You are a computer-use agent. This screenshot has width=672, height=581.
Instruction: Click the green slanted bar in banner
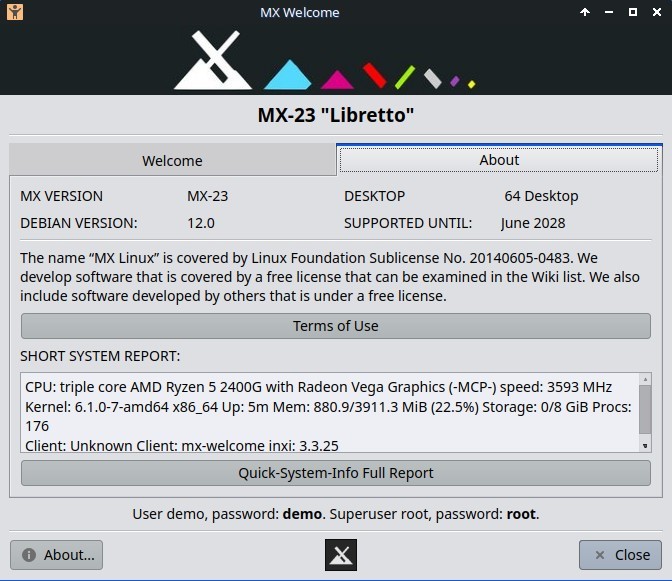click(x=405, y=76)
